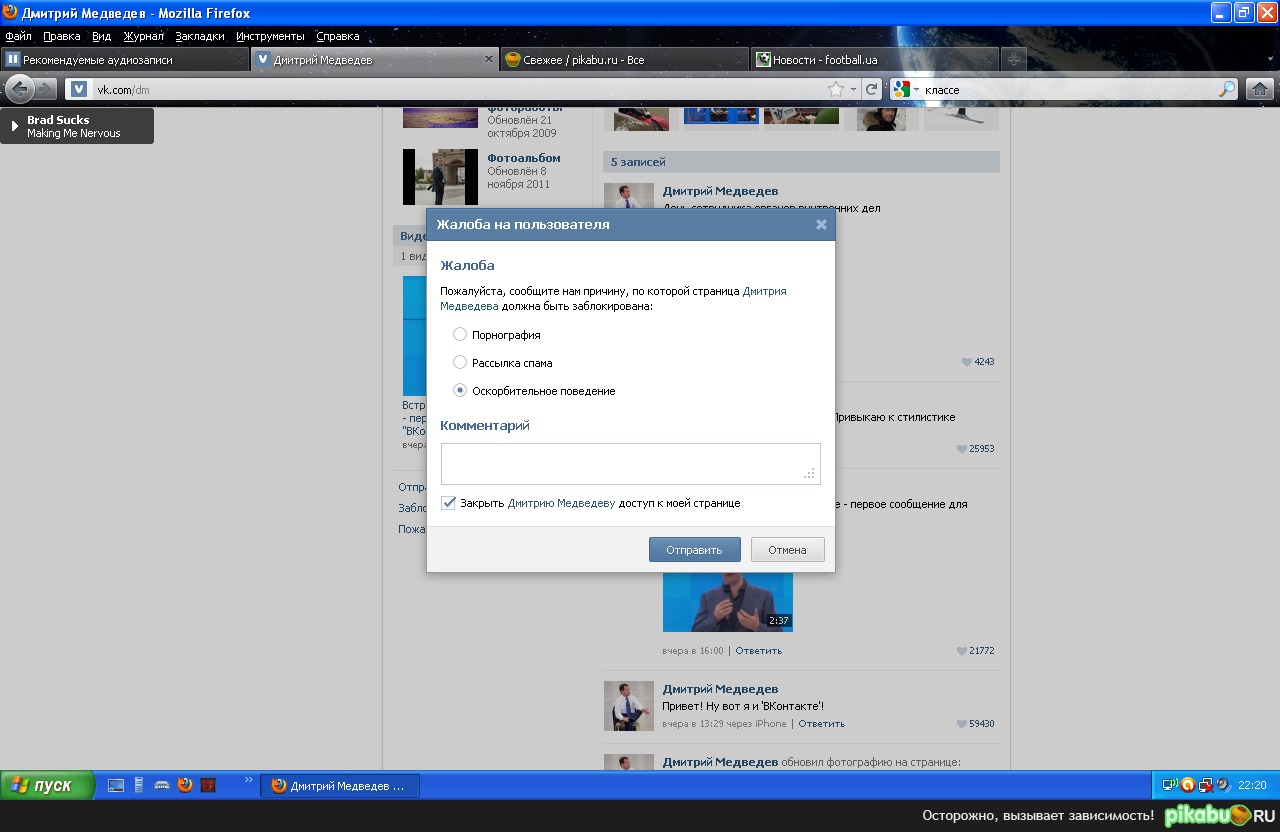
Task: Open a new tab with the plus button
Action: 1013,60
